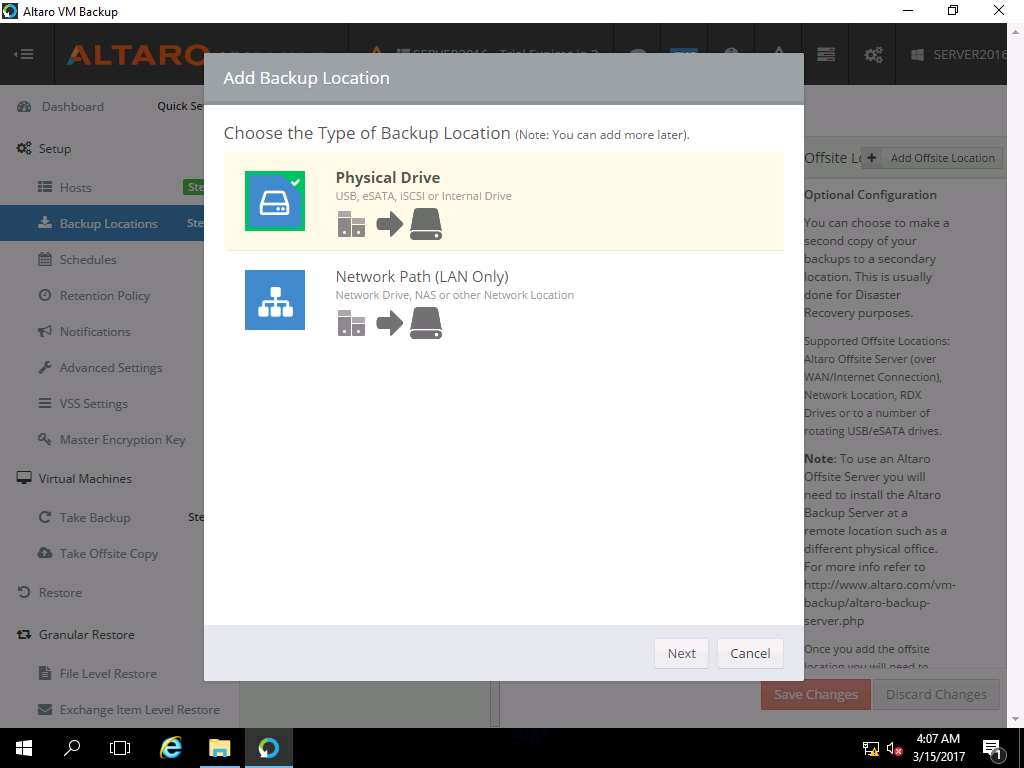
Task: Open Windows Start menu
Action: (x=24, y=748)
